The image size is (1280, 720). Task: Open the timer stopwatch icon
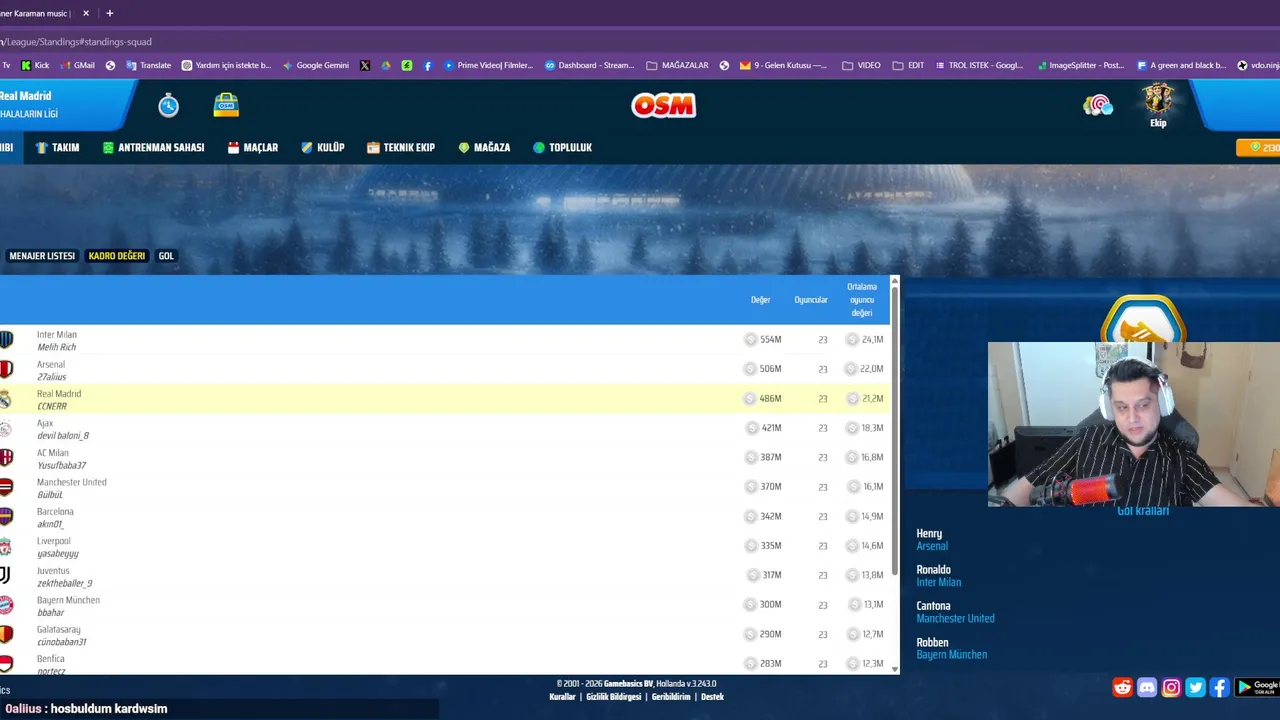(x=168, y=105)
